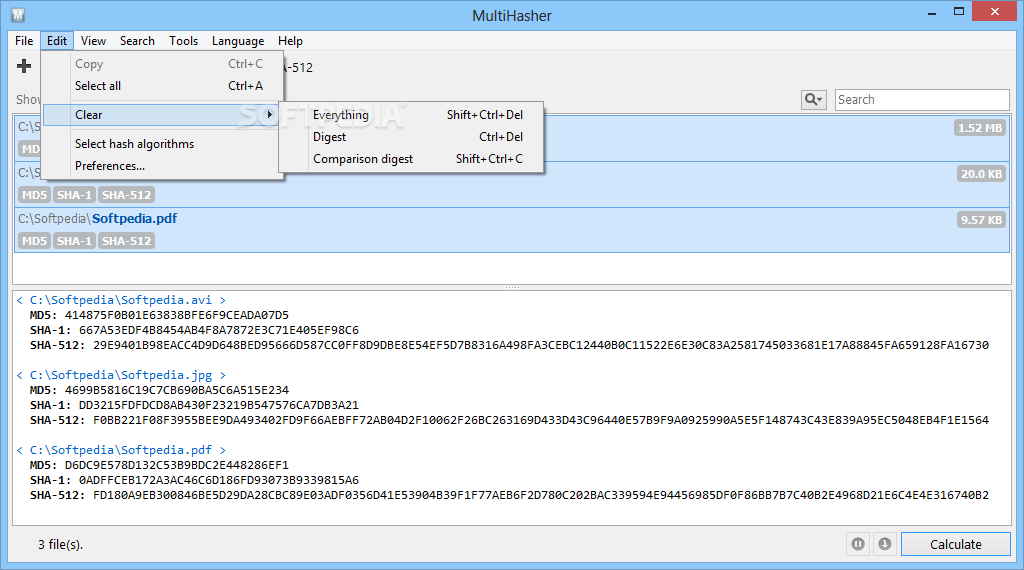Image resolution: width=1024 pixels, height=570 pixels.
Task: Click the SHA-512 tag of Softpedia.pdf
Action: [x=126, y=241]
